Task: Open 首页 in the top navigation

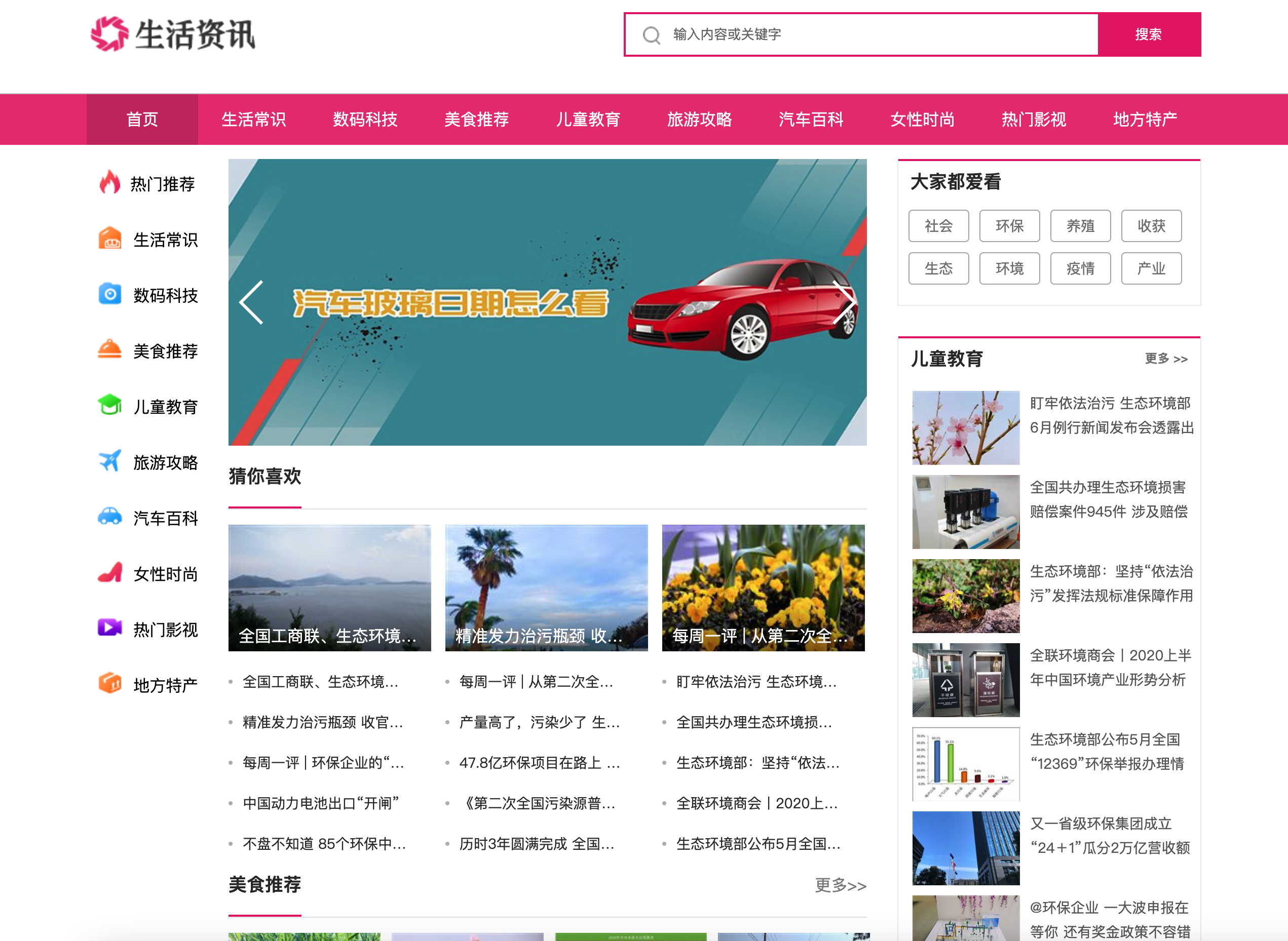Action: 142,119
